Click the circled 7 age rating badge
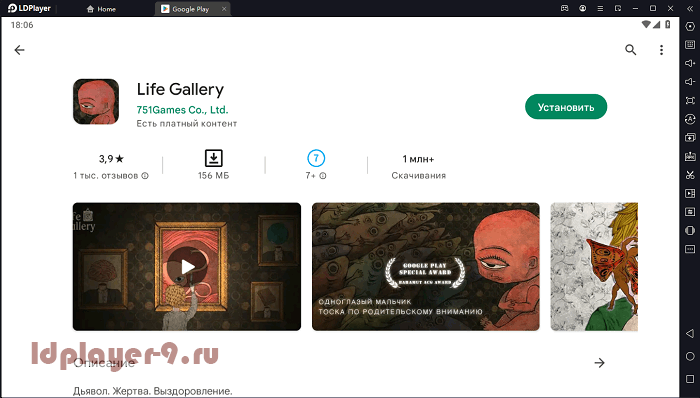The image size is (700, 398). [x=316, y=158]
